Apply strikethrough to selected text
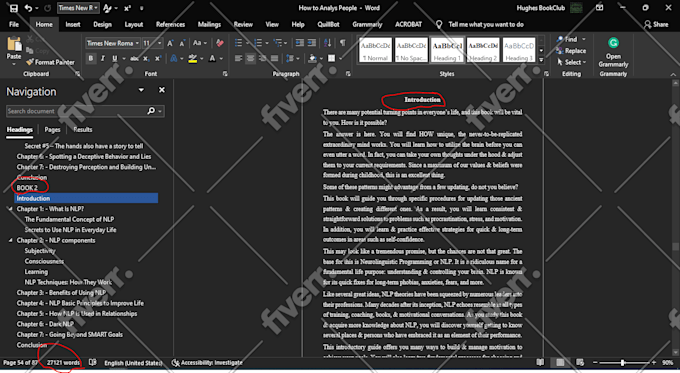 point(134,58)
